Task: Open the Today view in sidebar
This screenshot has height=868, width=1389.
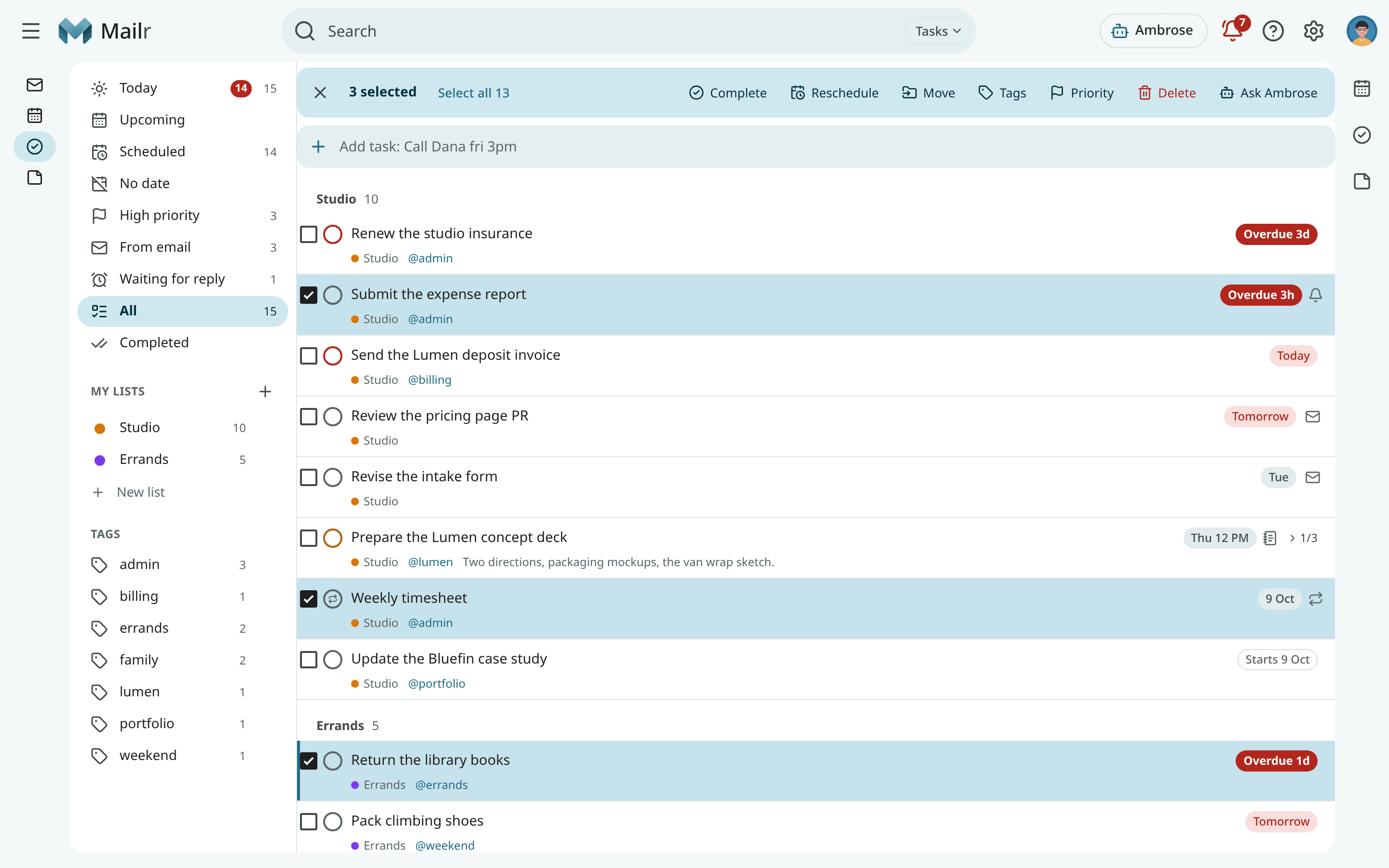Action: (182, 88)
